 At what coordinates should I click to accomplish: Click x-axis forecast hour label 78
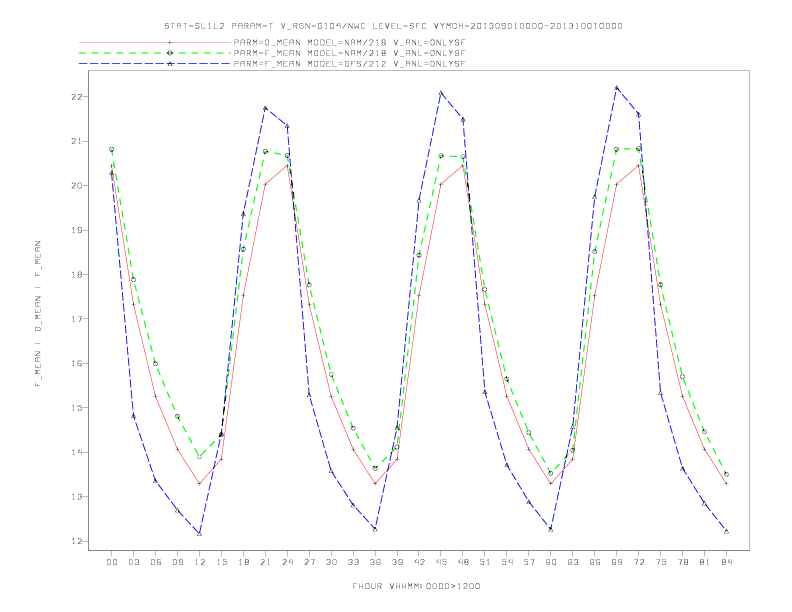tap(683, 562)
